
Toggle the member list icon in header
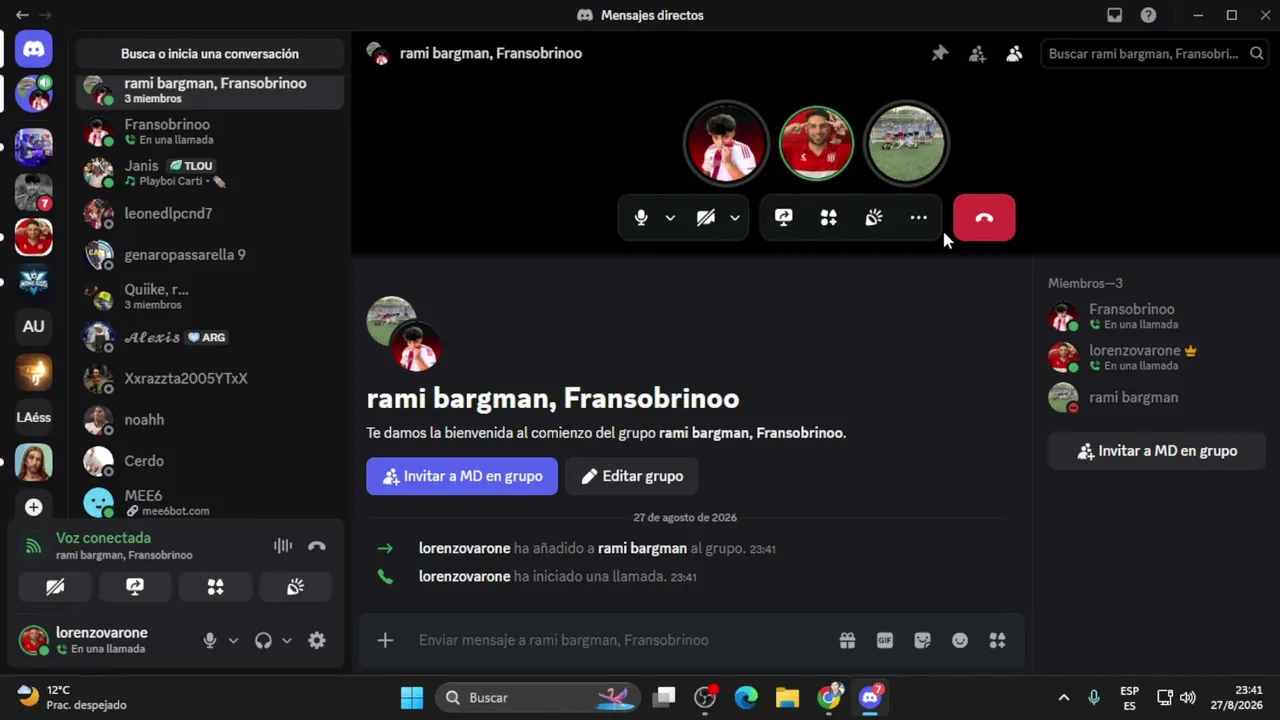[1014, 54]
